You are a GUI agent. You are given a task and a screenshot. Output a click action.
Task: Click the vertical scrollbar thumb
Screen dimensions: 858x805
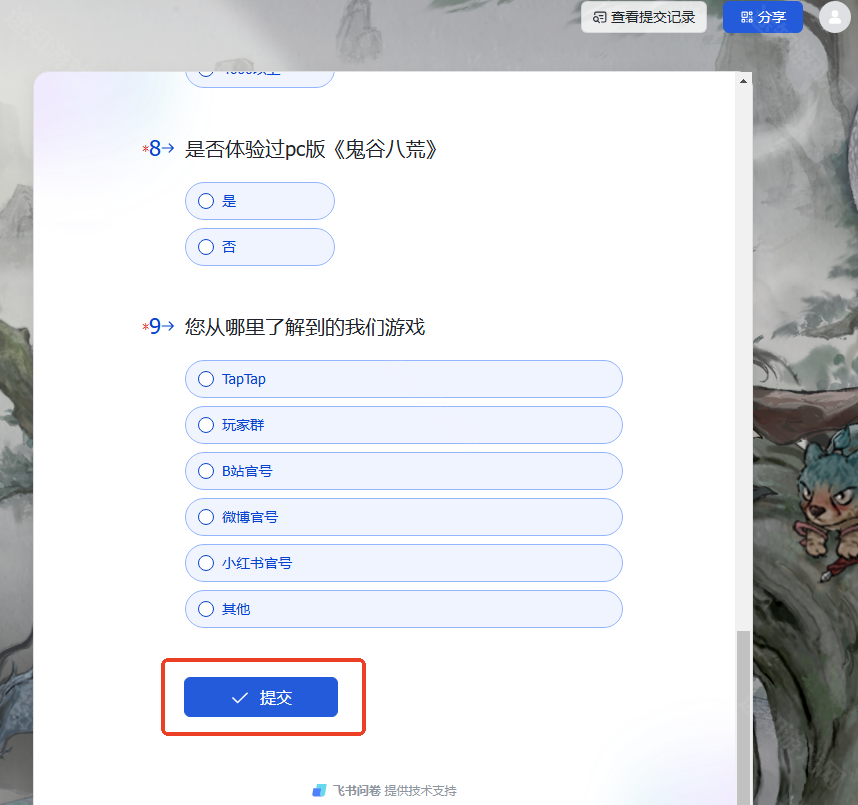coord(743,717)
